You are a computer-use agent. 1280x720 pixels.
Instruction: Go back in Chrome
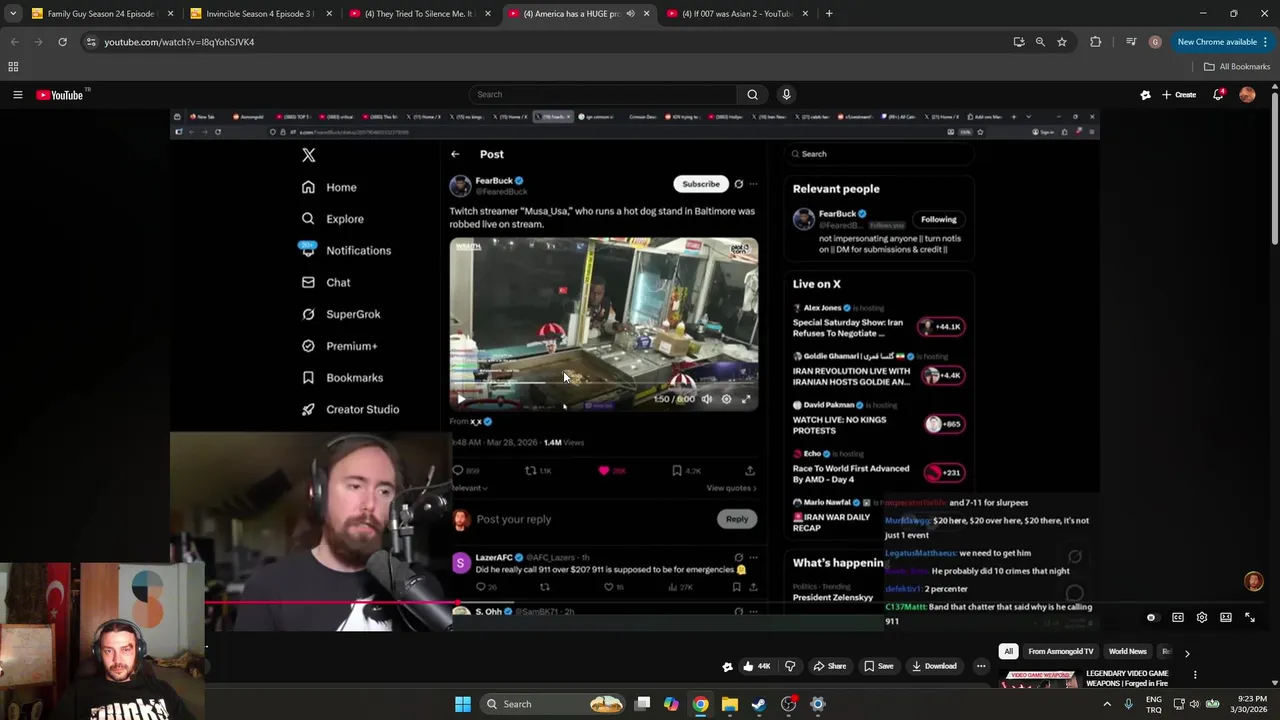coord(15,42)
